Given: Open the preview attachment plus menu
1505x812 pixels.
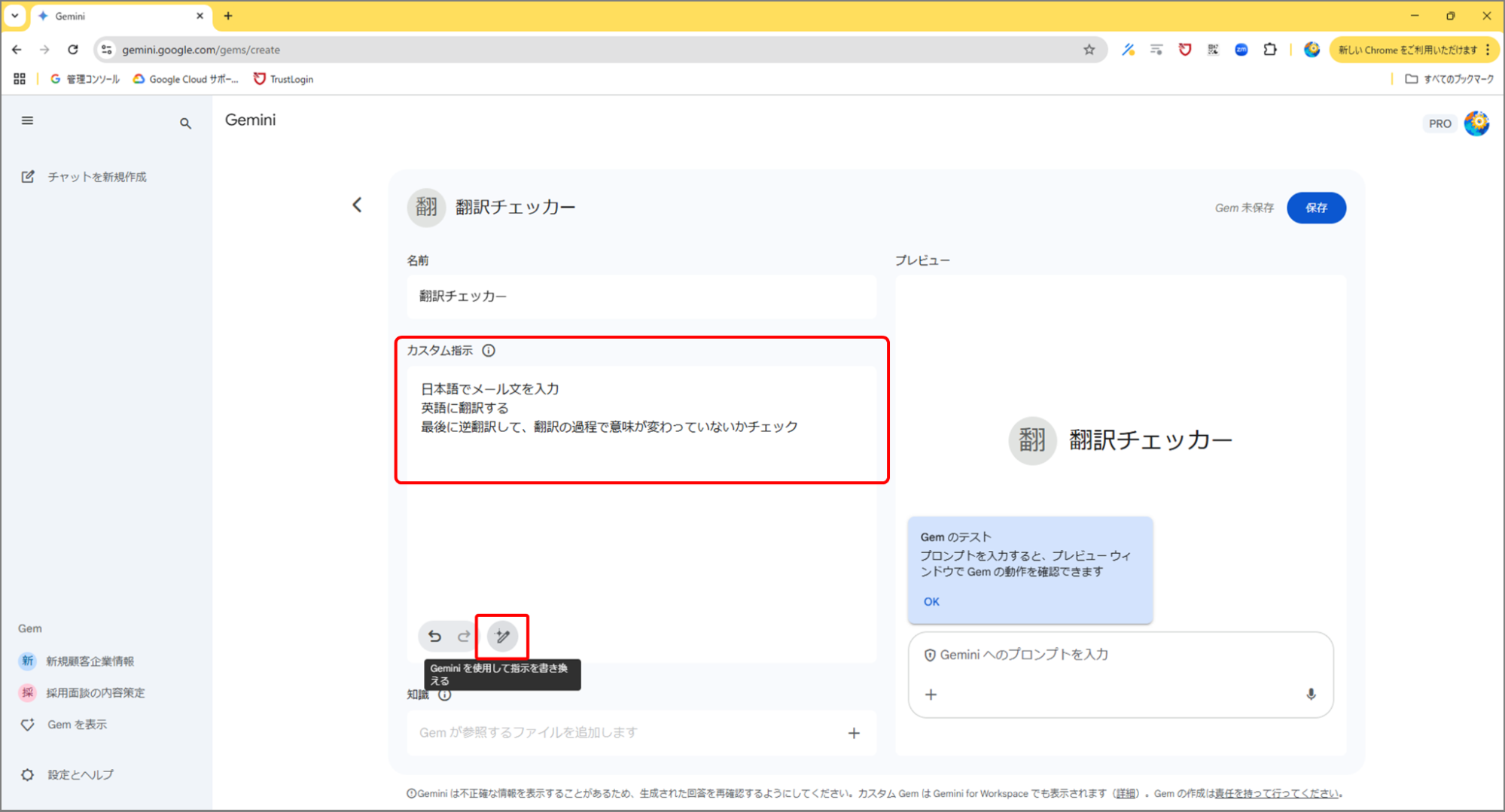Looking at the screenshot, I should [931, 695].
